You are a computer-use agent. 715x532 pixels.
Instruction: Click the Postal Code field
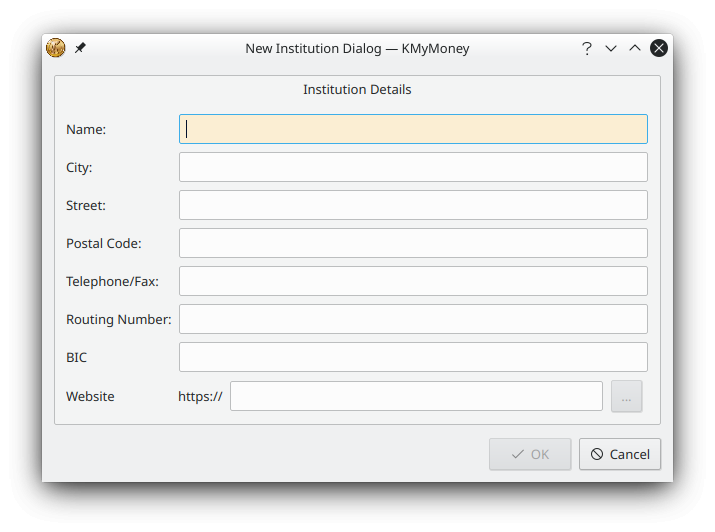[413, 243]
